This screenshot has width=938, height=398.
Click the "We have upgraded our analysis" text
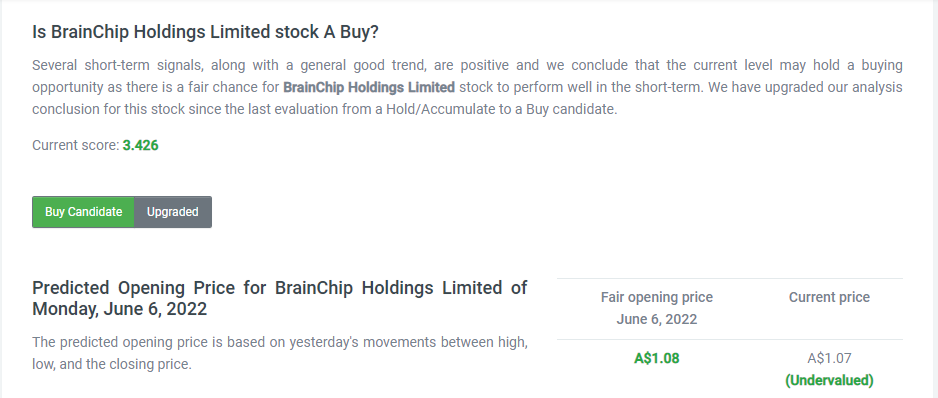pos(805,87)
